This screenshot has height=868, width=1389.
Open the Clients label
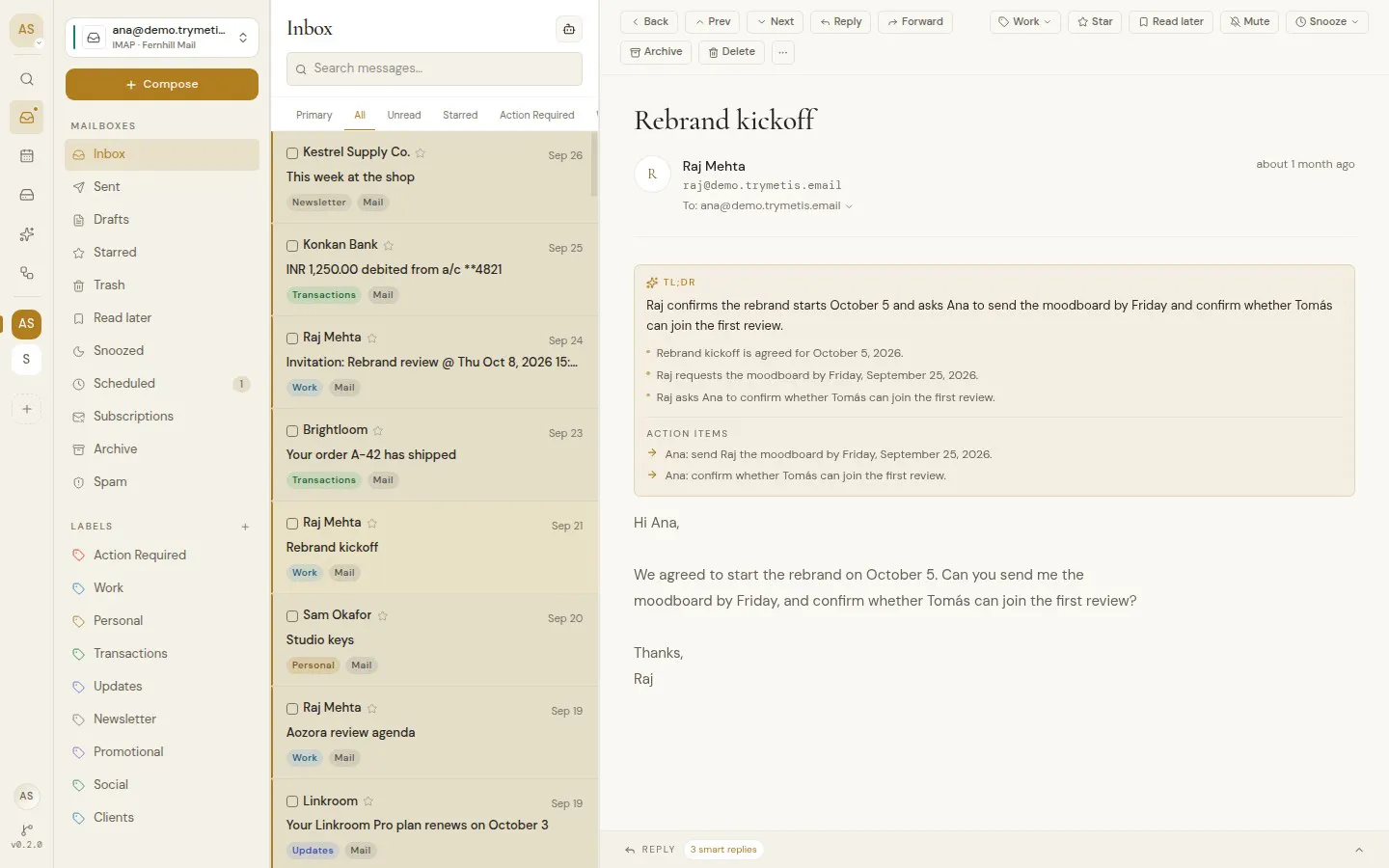(162, 818)
